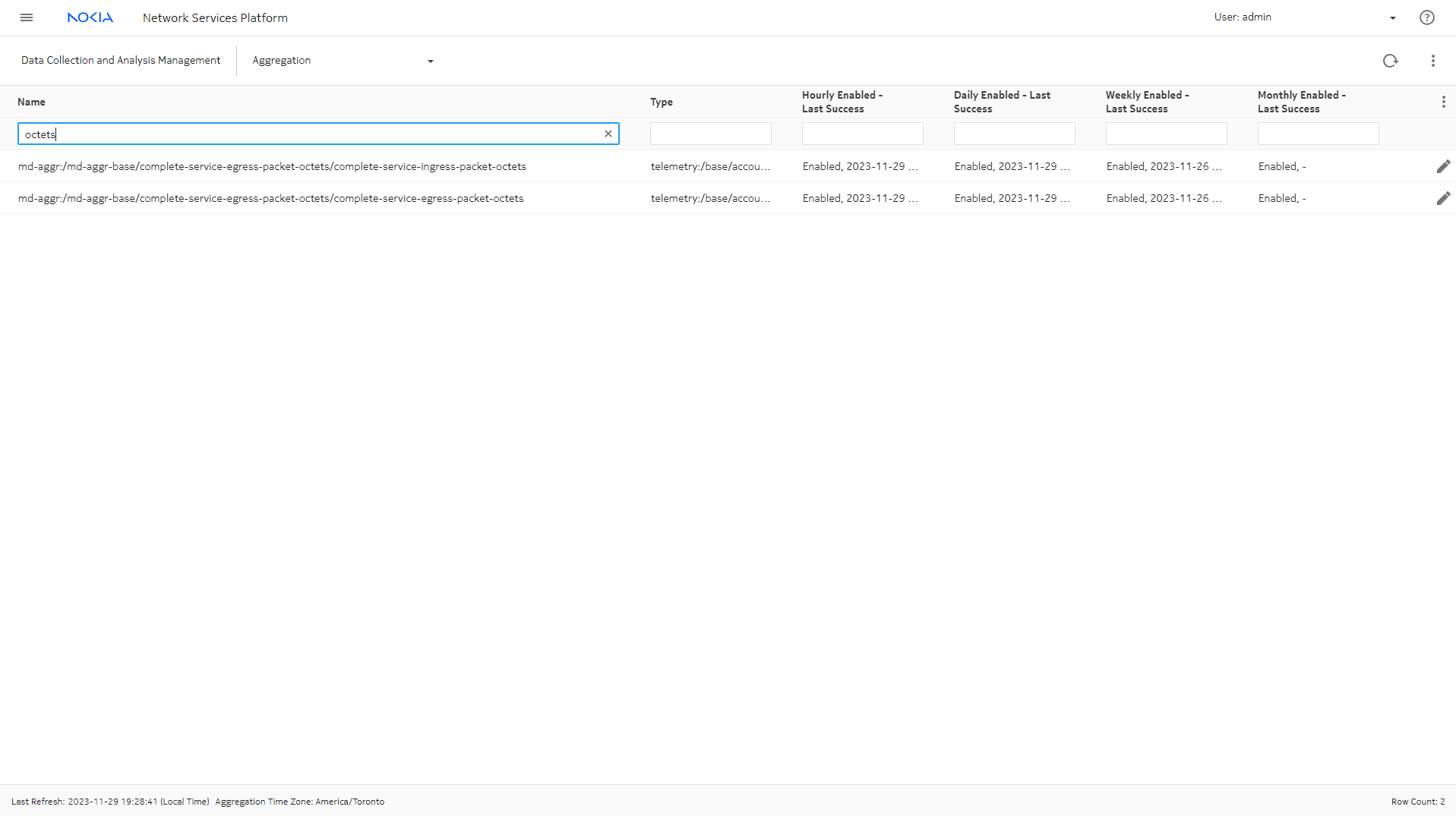
Task: Open the page's more actions menu
Action: pyautogui.click(x=1432, y=61)
